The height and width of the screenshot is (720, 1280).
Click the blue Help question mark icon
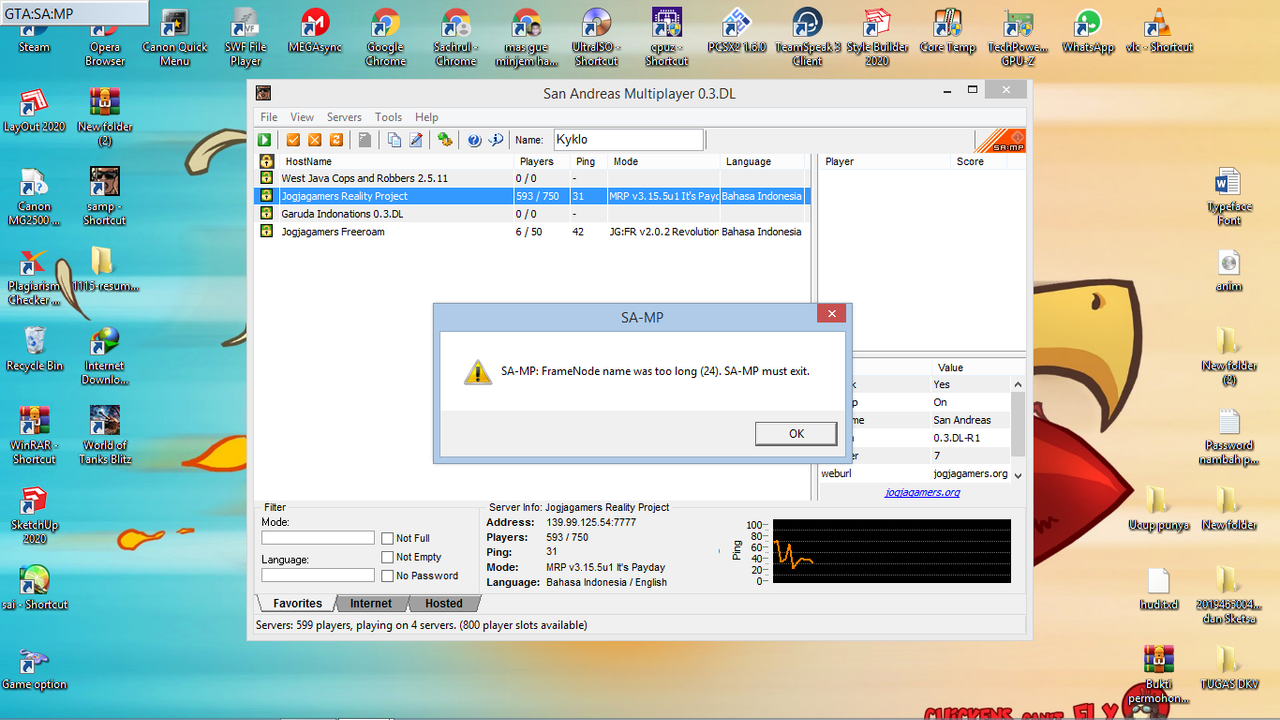[x=474, y=140]
